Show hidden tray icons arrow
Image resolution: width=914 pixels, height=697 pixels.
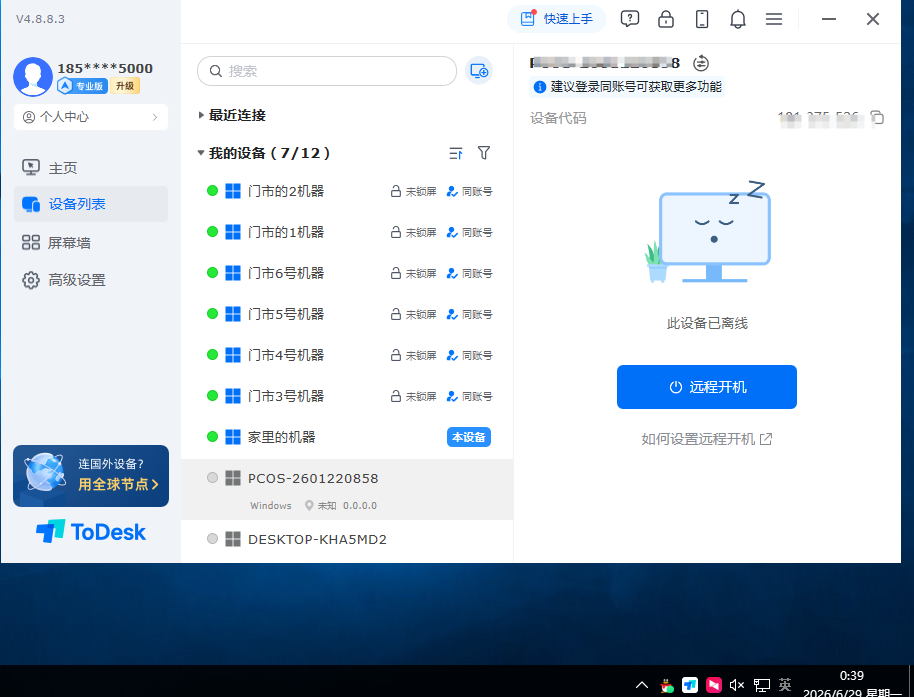[x=642, y=685]
